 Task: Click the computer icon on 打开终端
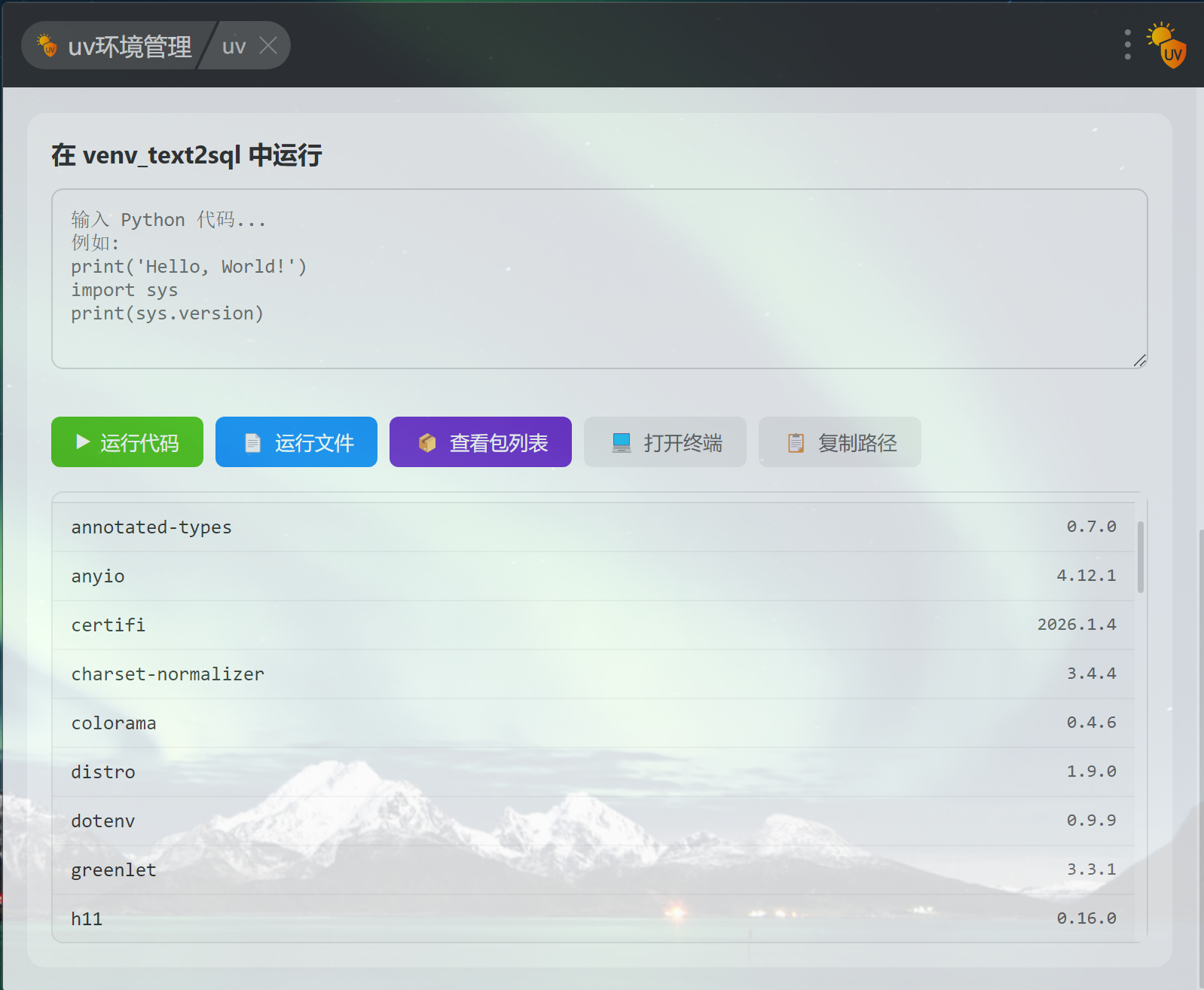coord(621,443)
